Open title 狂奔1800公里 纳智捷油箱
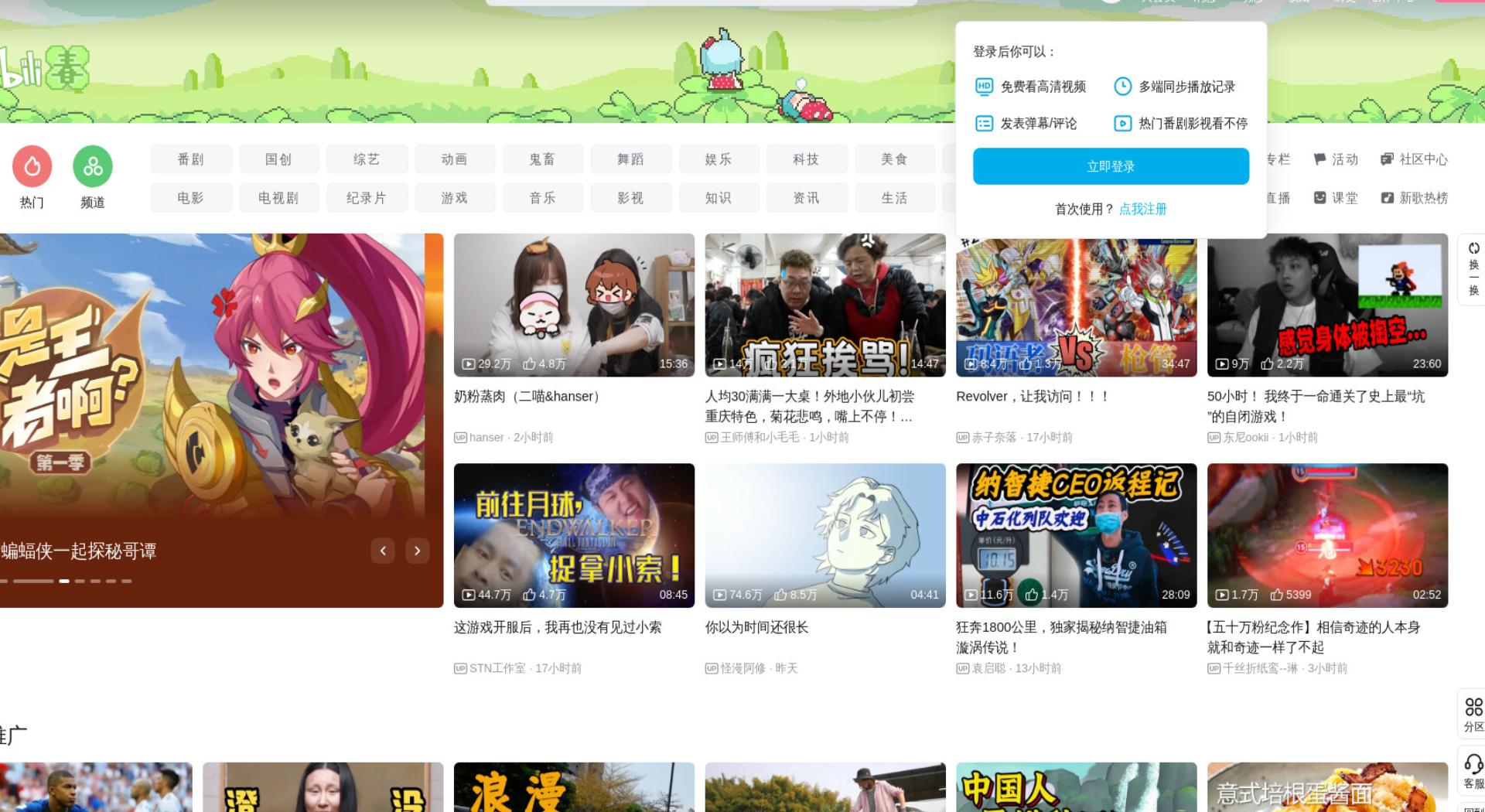Viewport: 1485px width, 812px height. tap(1061, 637)
